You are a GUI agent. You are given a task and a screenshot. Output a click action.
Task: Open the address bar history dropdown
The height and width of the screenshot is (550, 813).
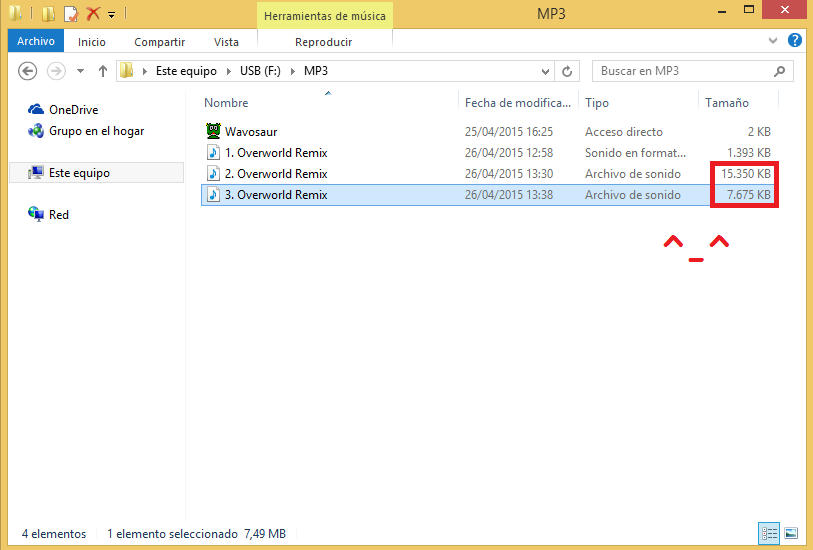pos(545,71)
